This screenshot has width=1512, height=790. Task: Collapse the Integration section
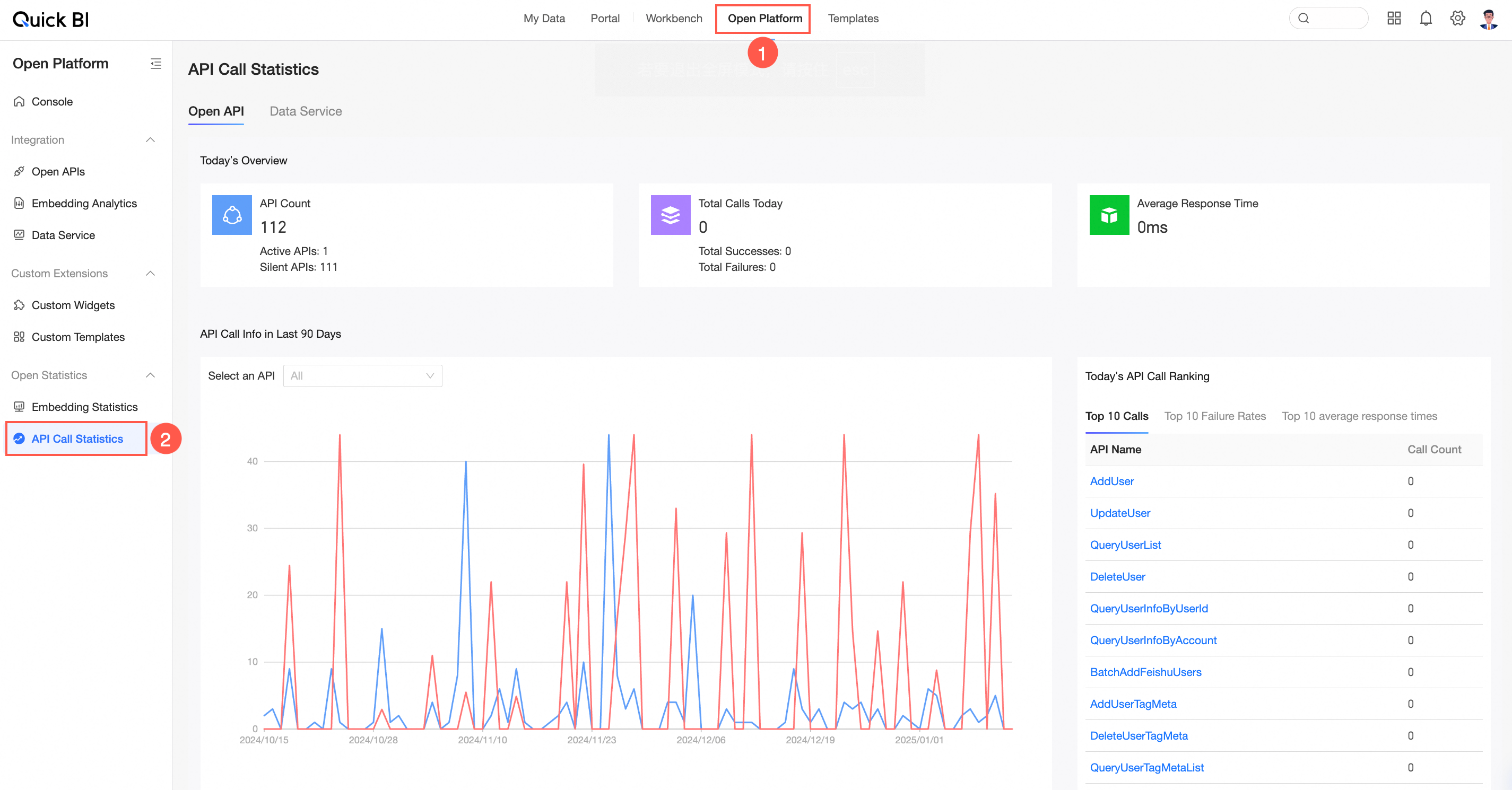point(150,139)
